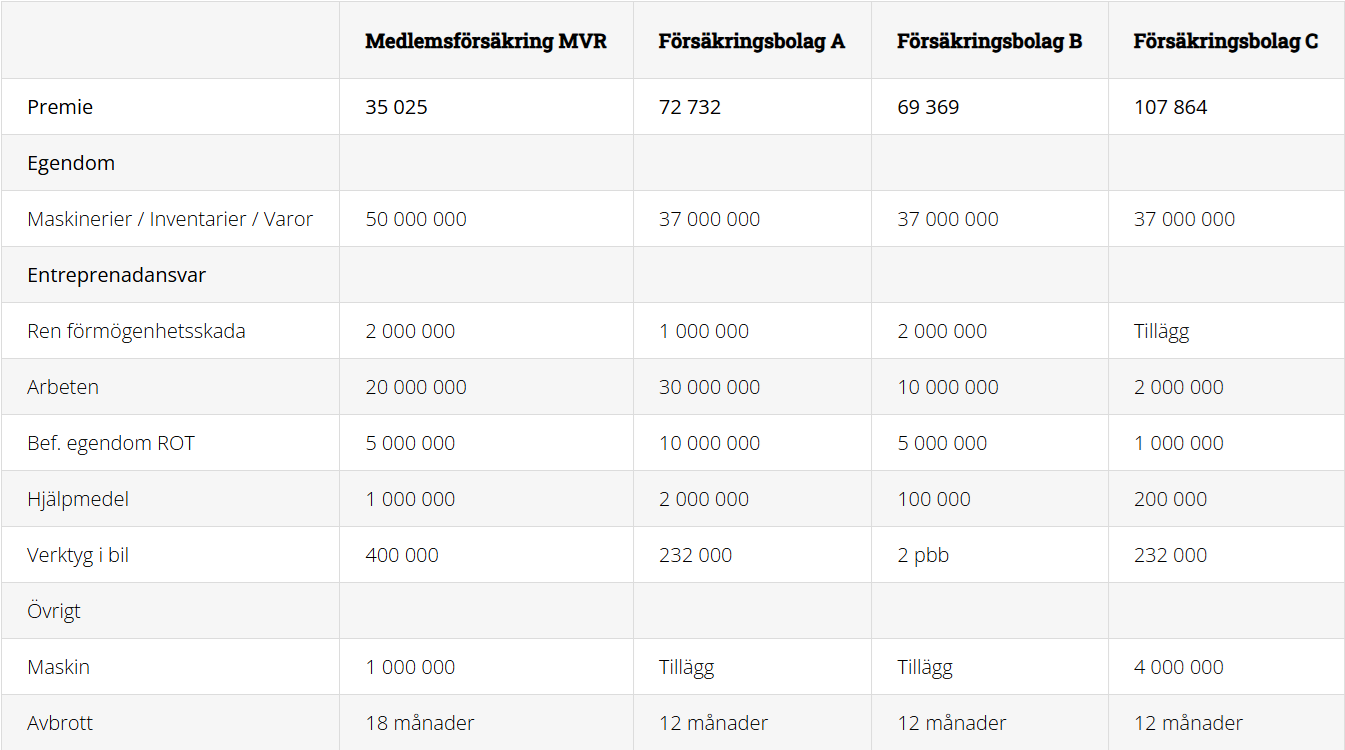Select the Maskin value 4 000 000
1345x750 pixels.
[x=1178, y=667]
